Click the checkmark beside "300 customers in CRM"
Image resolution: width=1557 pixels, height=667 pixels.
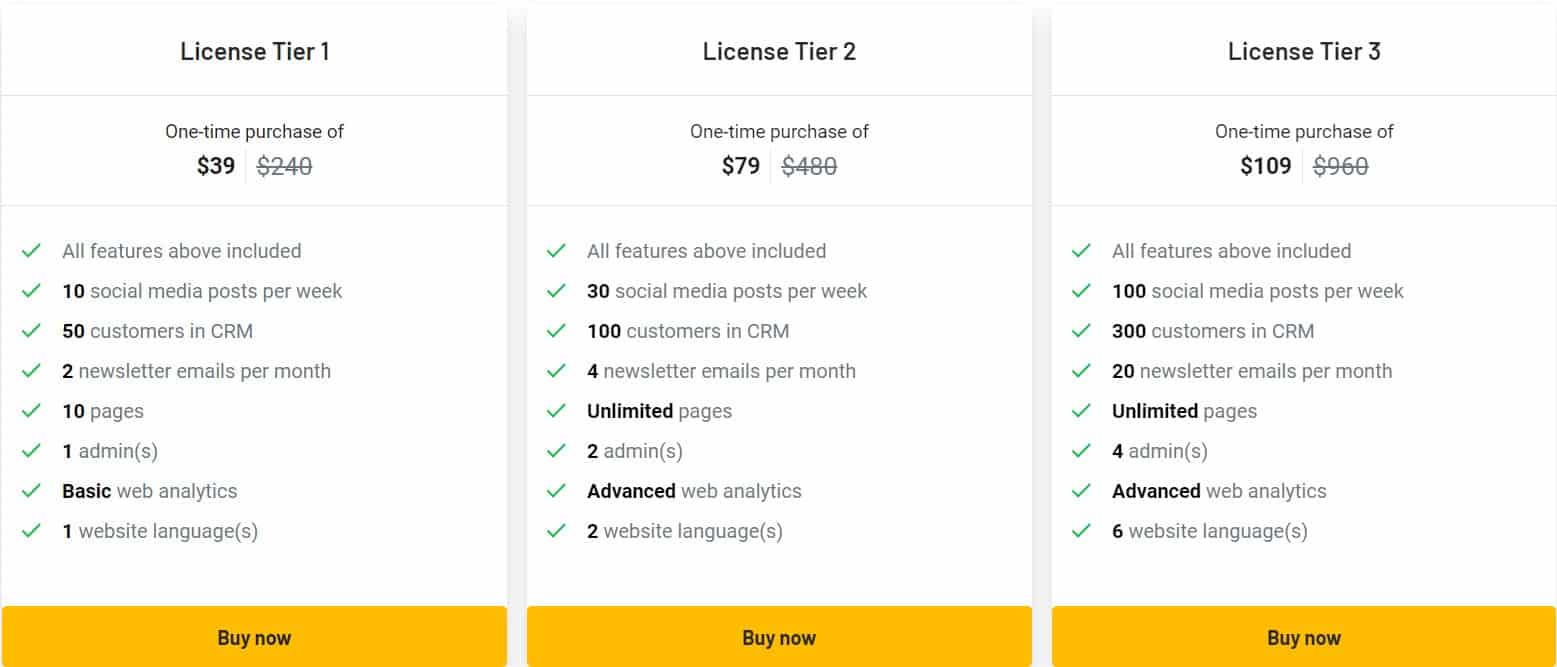[x=1083, y=331]
